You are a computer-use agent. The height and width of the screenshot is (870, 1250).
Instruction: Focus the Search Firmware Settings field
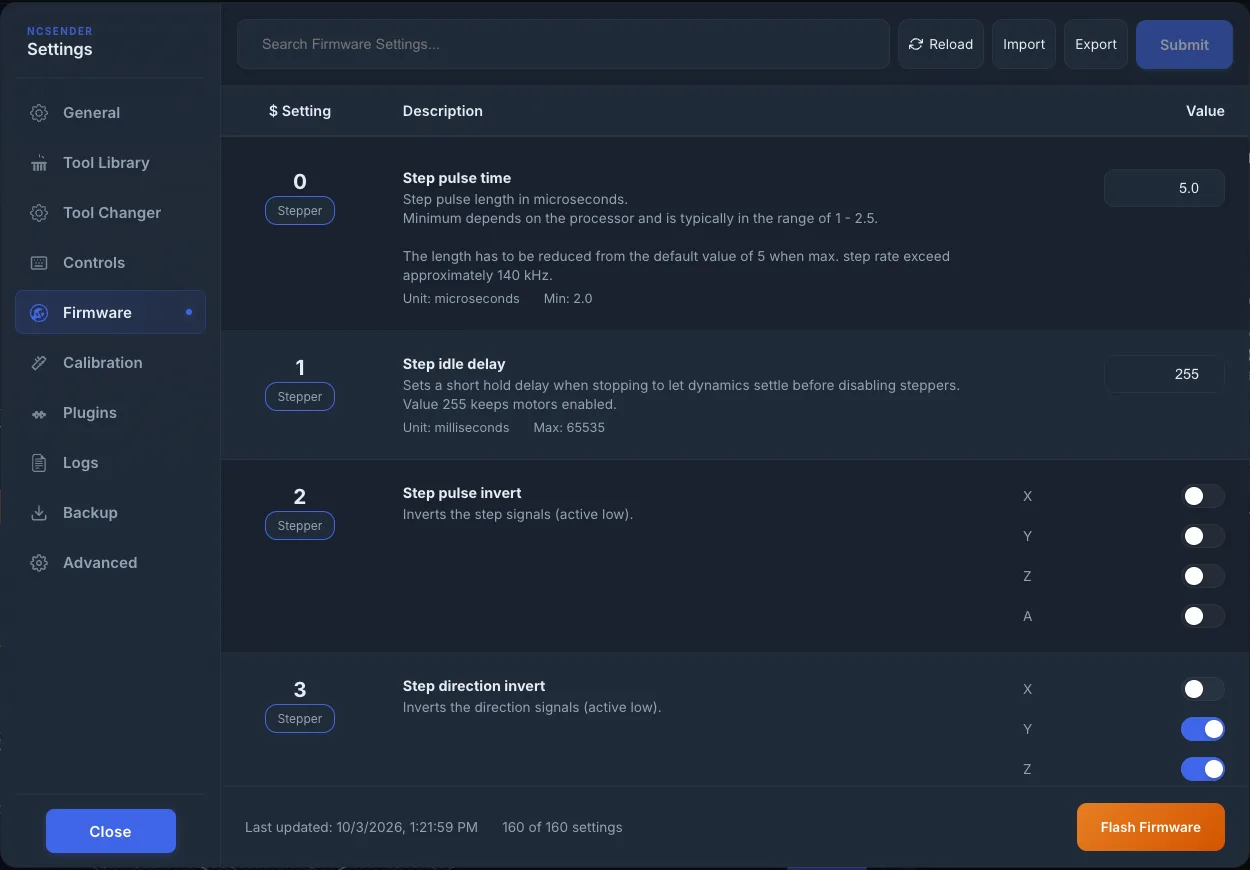coord(563,44)
